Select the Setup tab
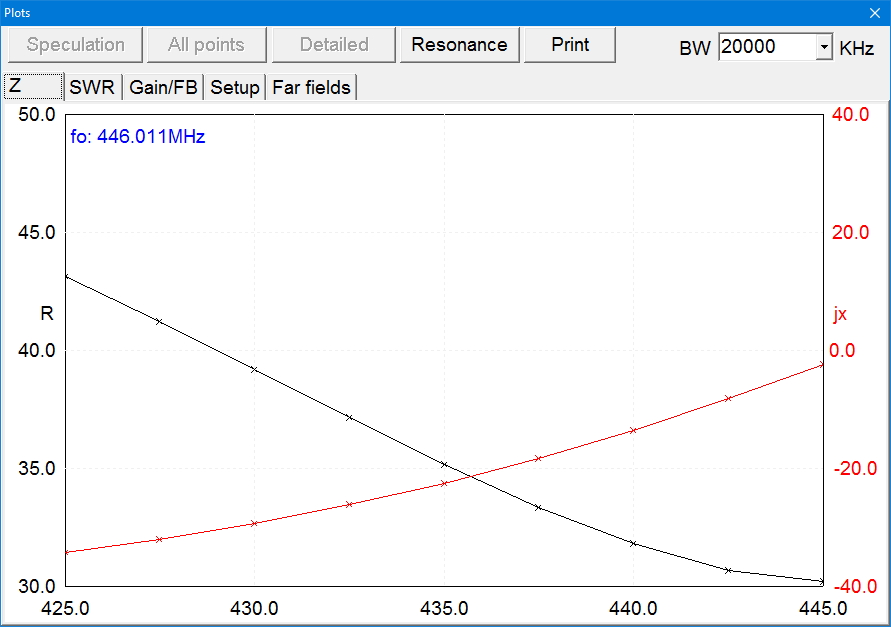The image size is (891, 627). pyautogui.click(x=235, y=88)
